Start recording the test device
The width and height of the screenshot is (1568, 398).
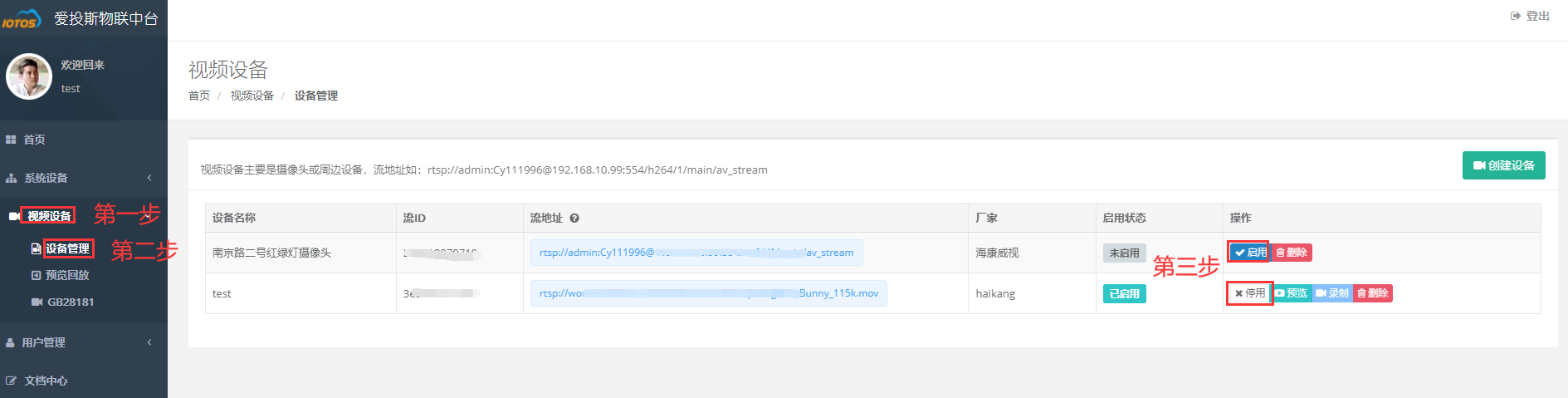(1332, 293)
